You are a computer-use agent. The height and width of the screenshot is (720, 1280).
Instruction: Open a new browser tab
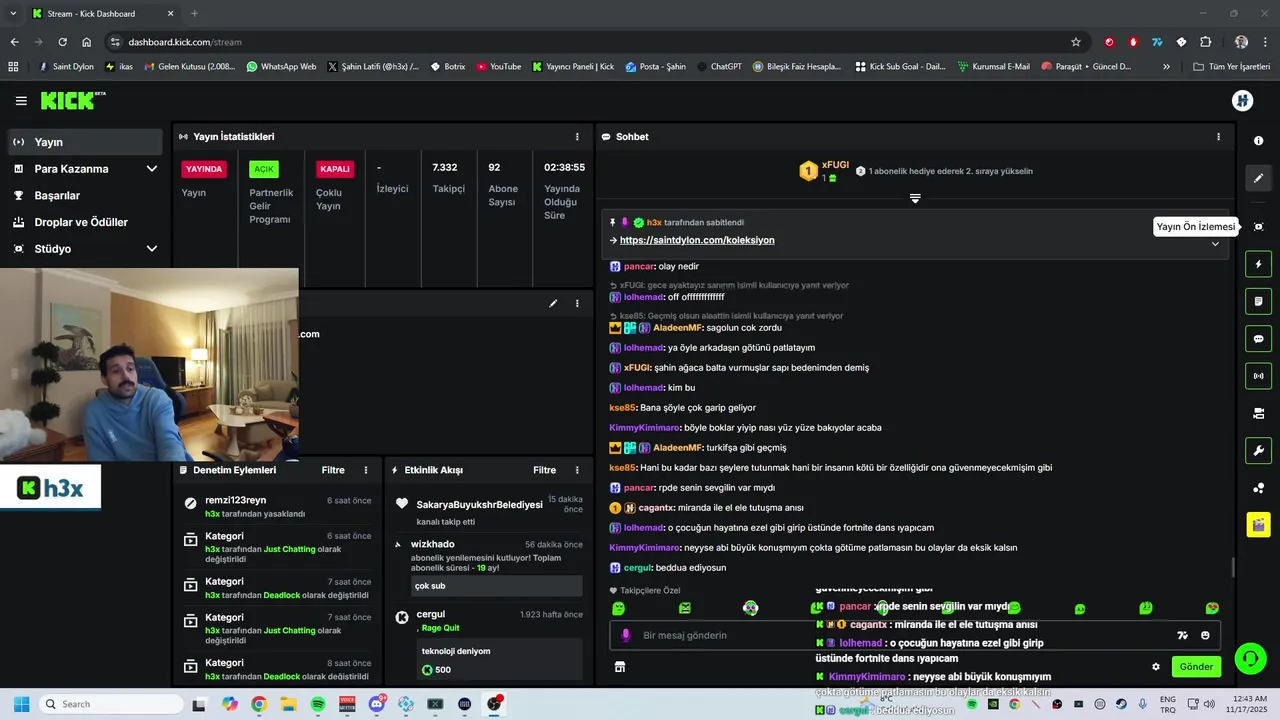click(x=194, y=14)
